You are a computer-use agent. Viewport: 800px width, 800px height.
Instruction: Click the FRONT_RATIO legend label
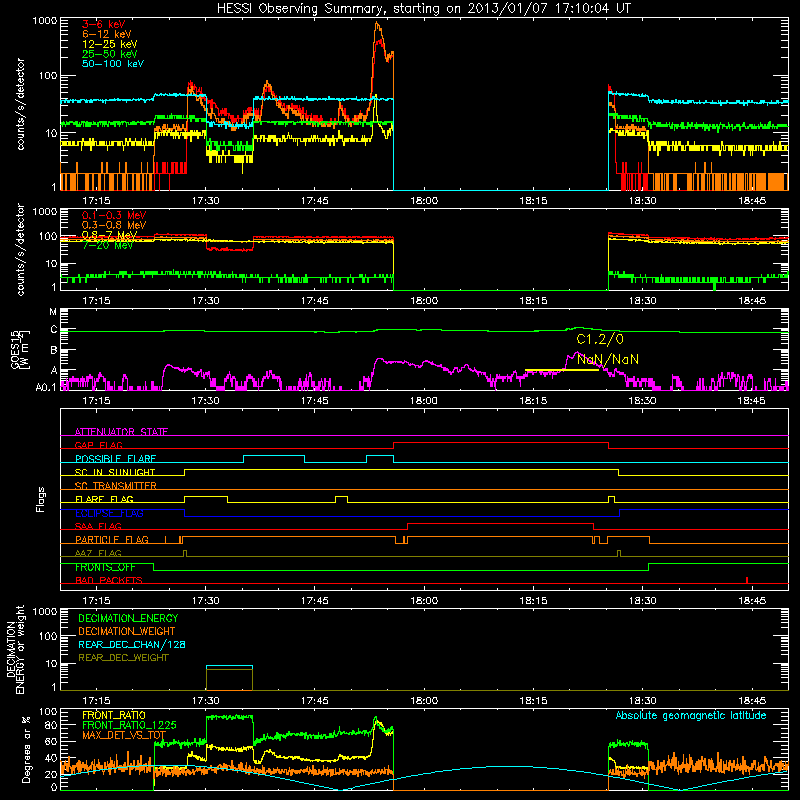tap(114, 715)
